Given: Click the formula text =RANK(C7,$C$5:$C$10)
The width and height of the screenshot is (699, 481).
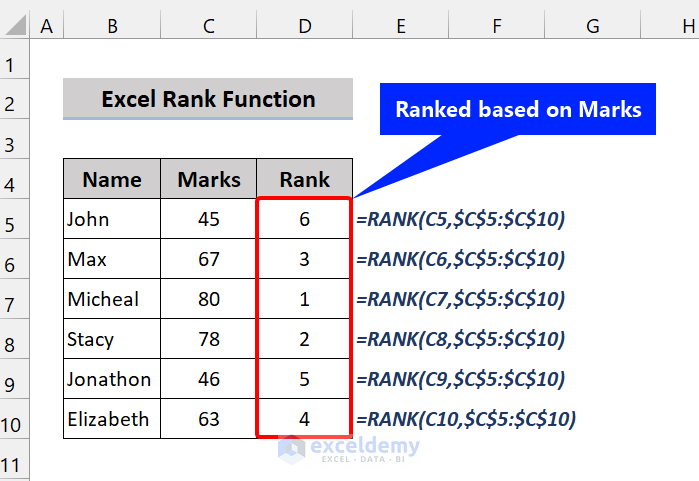Looking at the screenshot, I should (x=461, y=299).
